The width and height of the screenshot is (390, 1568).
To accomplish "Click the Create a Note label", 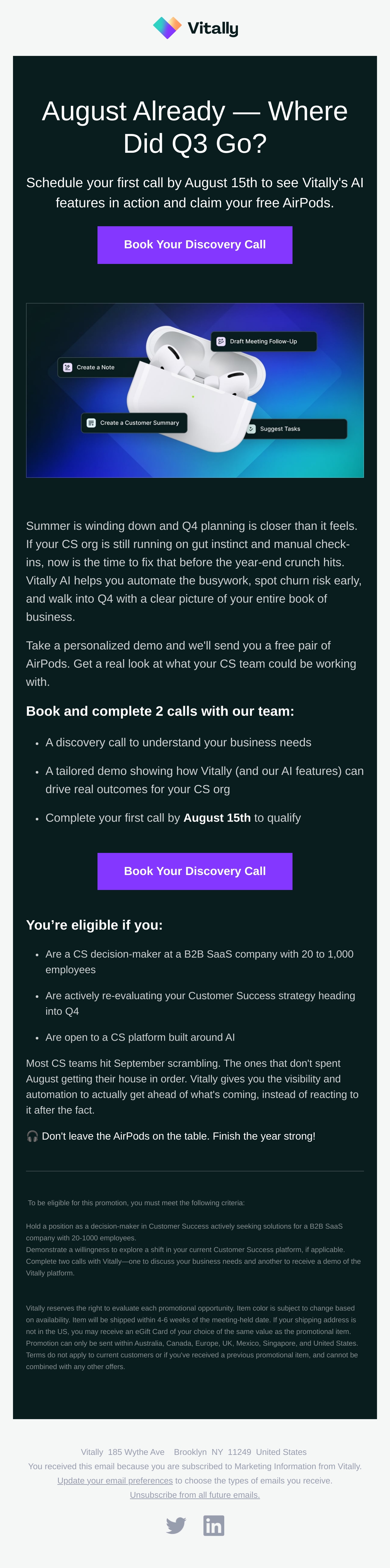I will [x=96, y=367].
